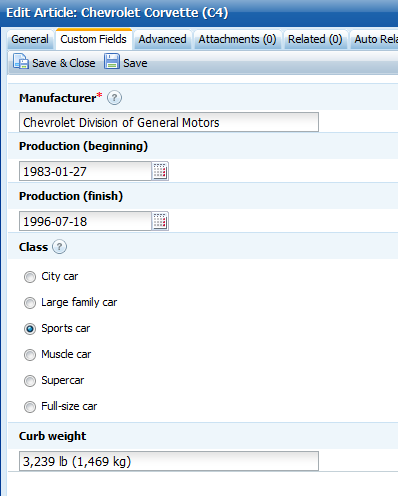The image size is (398, 496).
Task: Focus the Production (beginning) date field
Action: (85, 171)
